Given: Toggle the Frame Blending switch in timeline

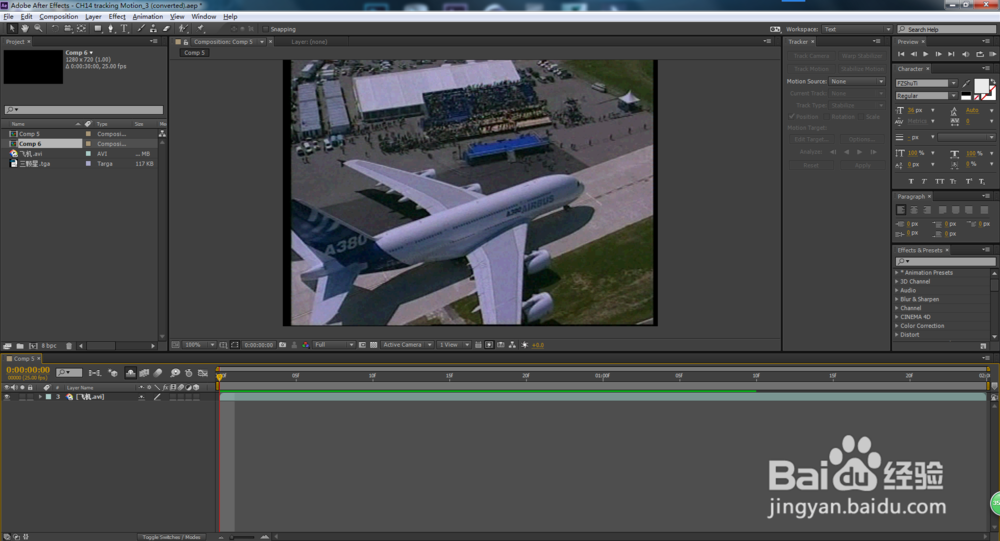Looking at the screenshot, I should 144,373.
